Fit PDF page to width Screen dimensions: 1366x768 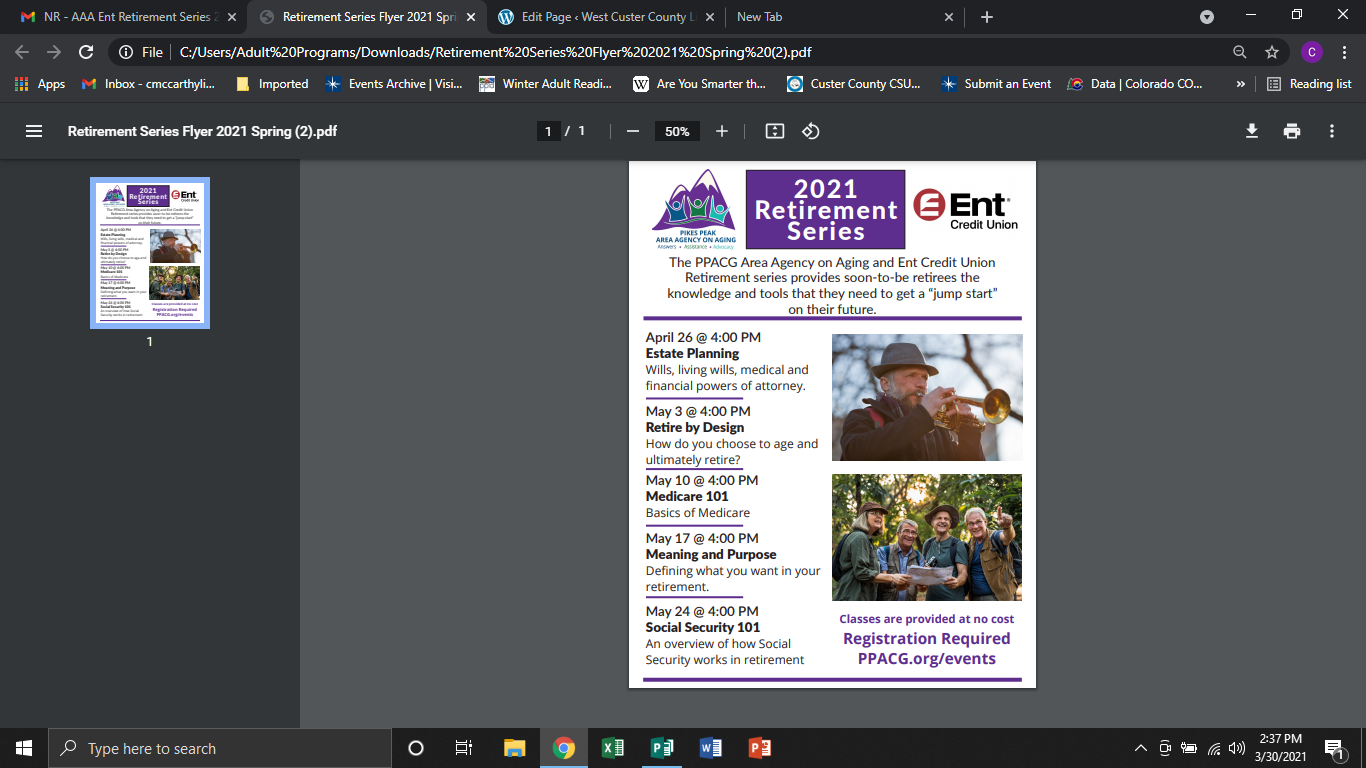[x=774, y=131]
